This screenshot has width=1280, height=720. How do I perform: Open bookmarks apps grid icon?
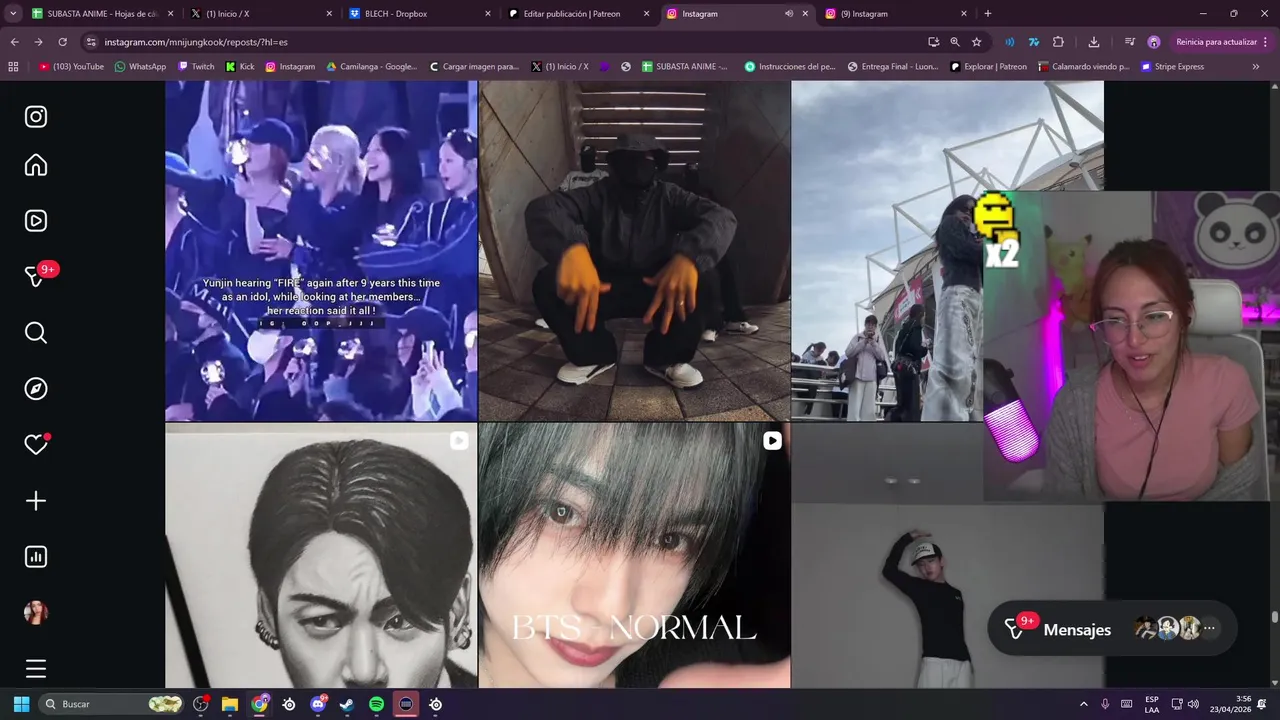[13, 67]
